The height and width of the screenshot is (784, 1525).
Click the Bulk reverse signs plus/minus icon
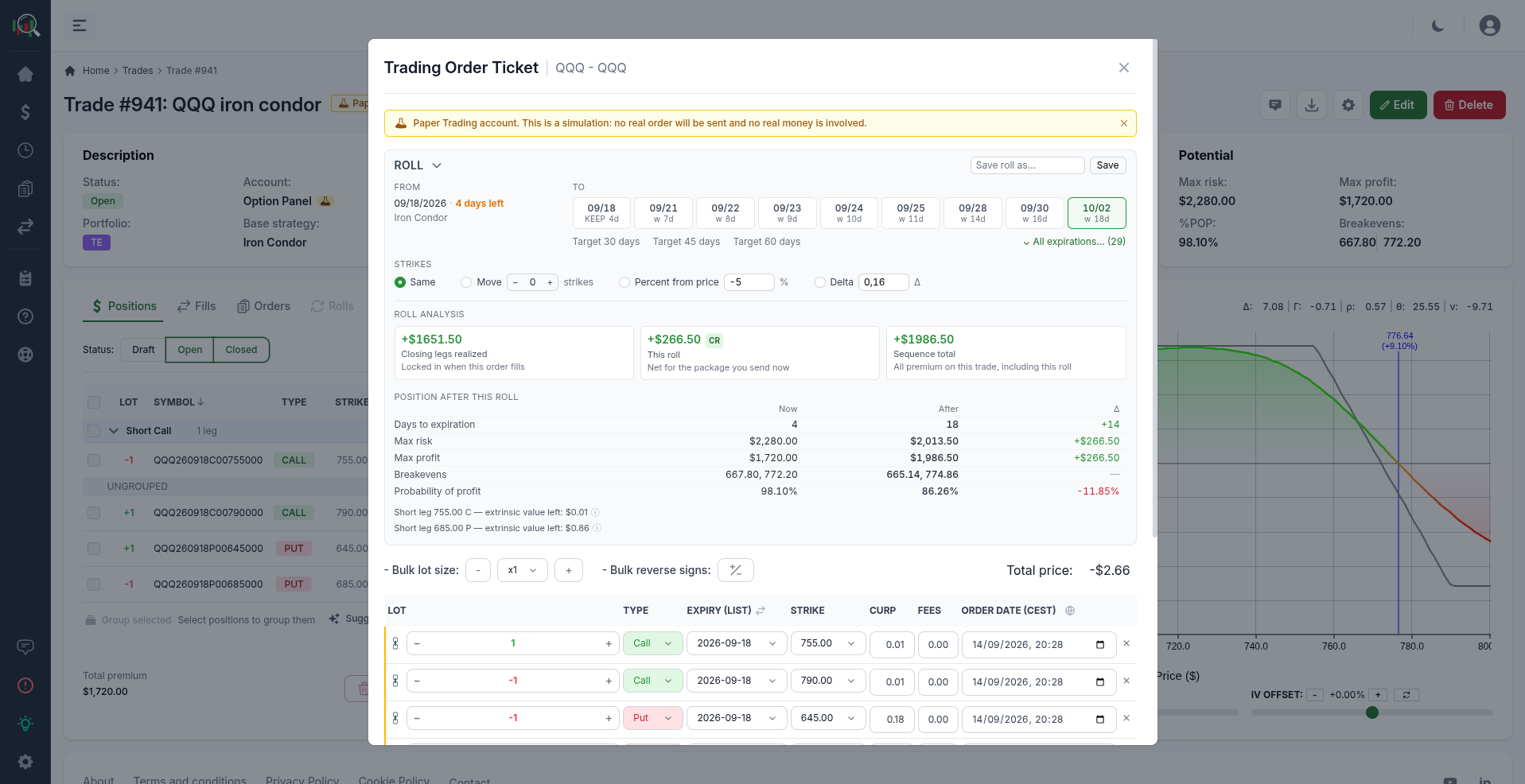736,570
